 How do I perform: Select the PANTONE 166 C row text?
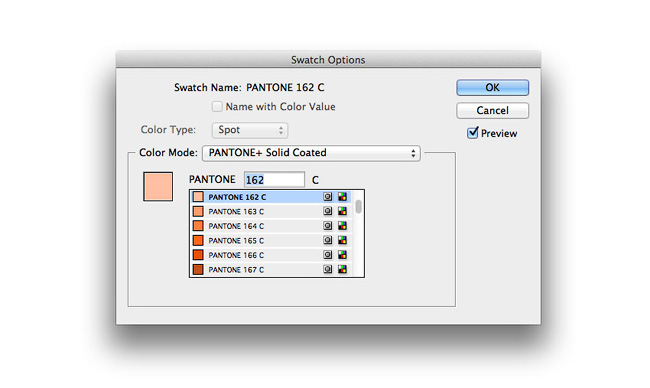point(236,255)
